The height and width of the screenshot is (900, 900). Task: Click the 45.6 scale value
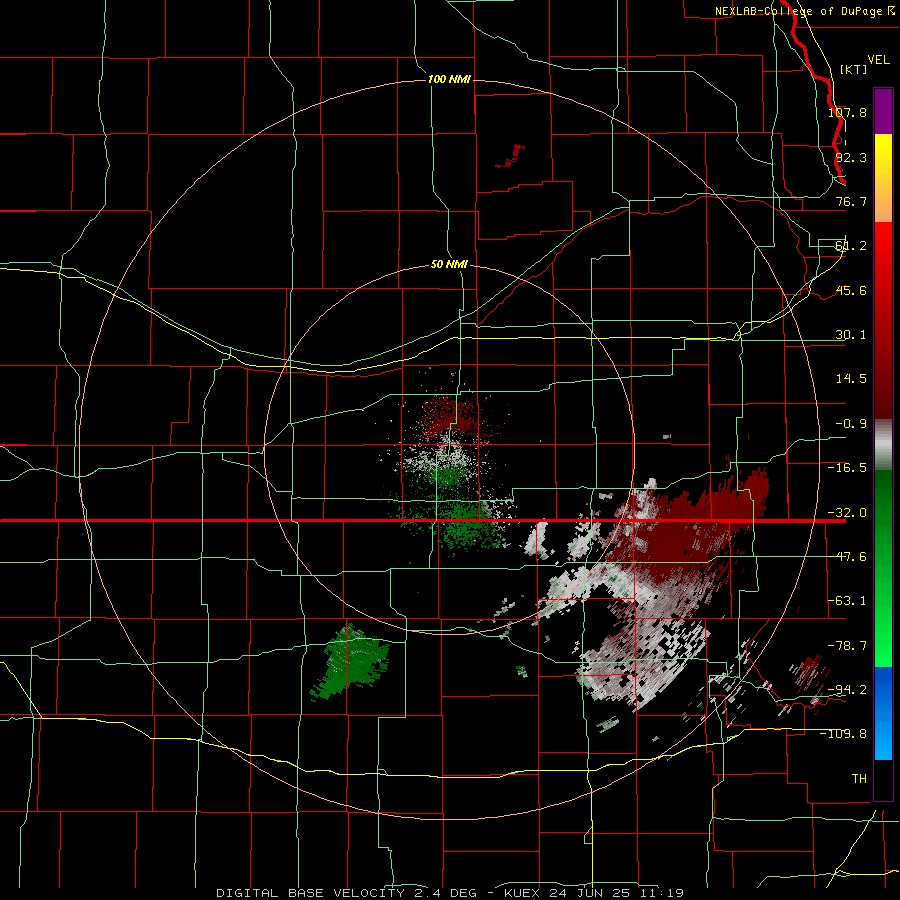pos(851,290)
